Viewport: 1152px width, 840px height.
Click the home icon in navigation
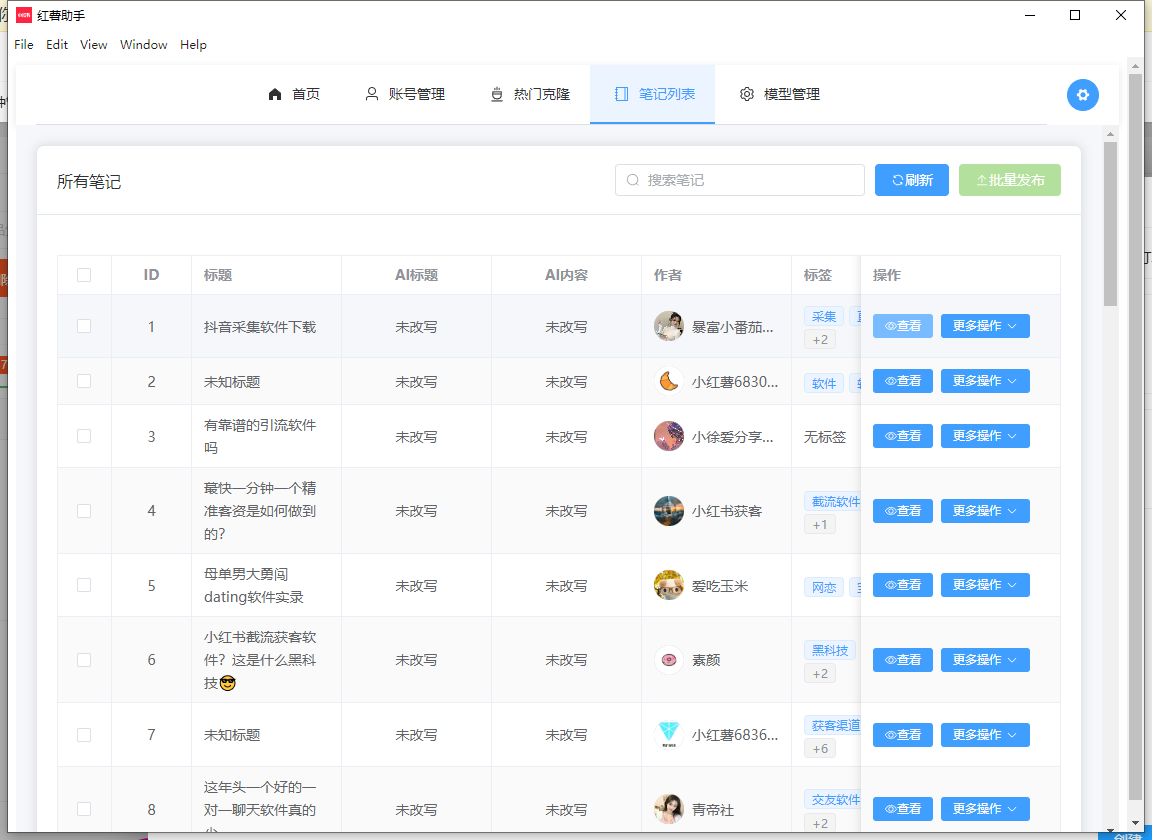point(275,95)
